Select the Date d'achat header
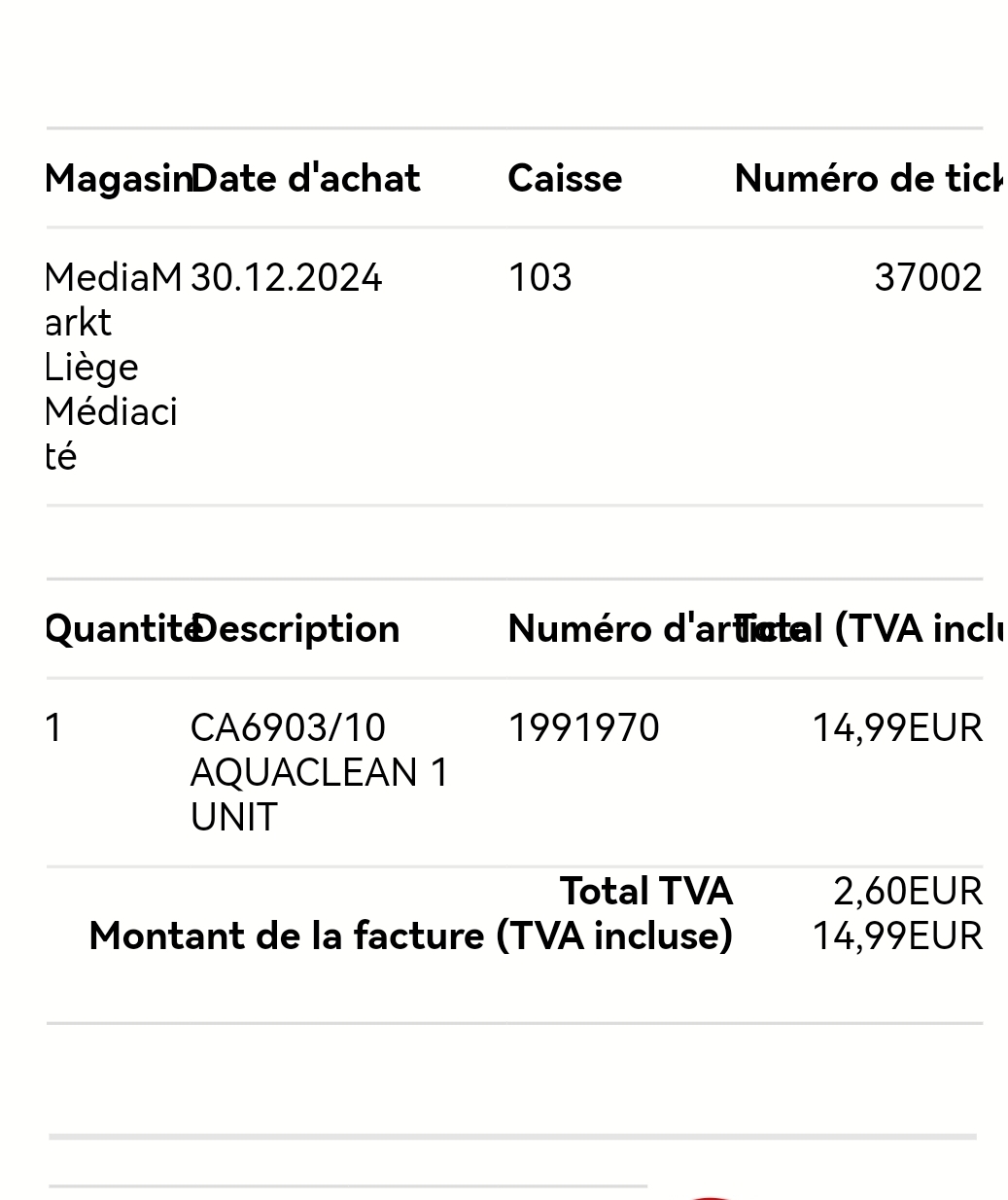This screenshot has height=1200, width=1008. point(305,179)
